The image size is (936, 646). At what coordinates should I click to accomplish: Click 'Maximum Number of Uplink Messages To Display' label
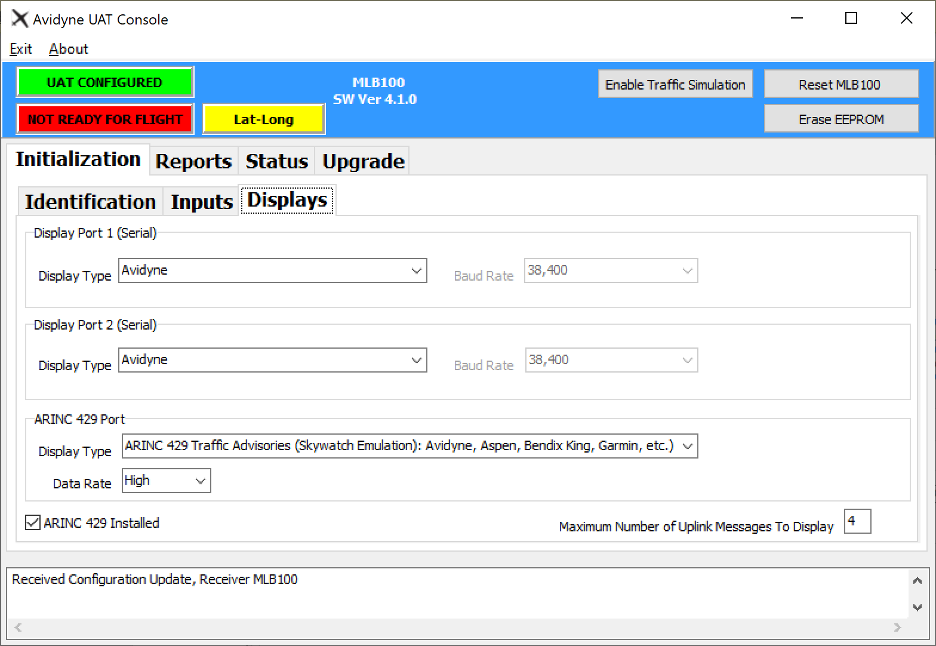696,527
